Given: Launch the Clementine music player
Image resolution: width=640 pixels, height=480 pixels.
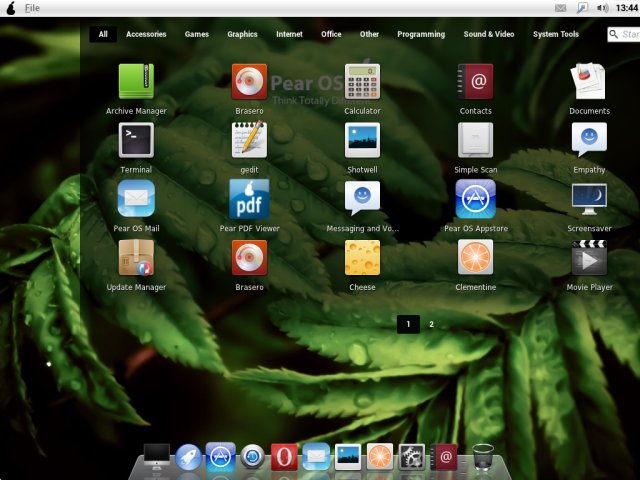Looking at the screenshot, I should click(x=475, y=258).
